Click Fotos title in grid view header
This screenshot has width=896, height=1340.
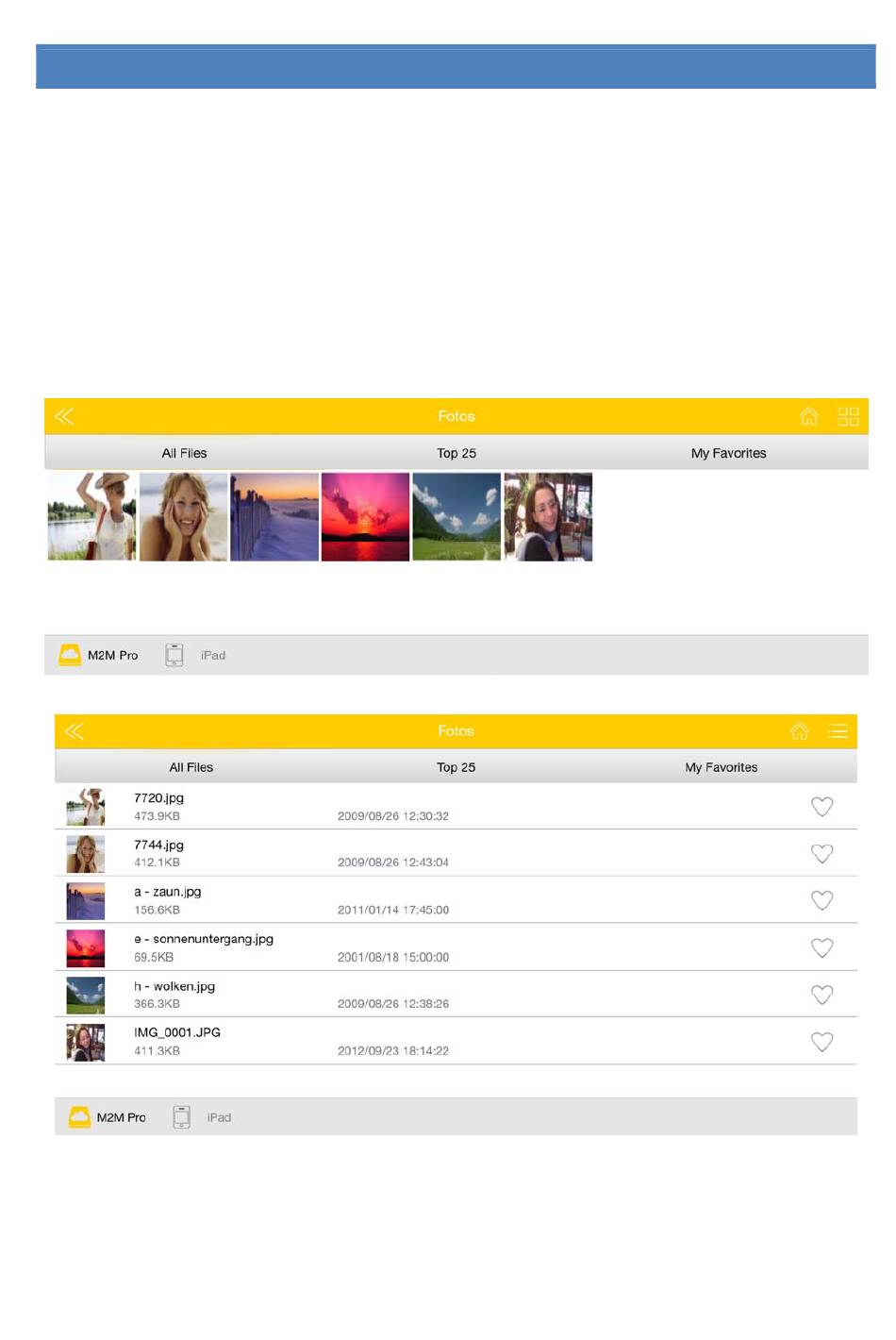(456, 416)
